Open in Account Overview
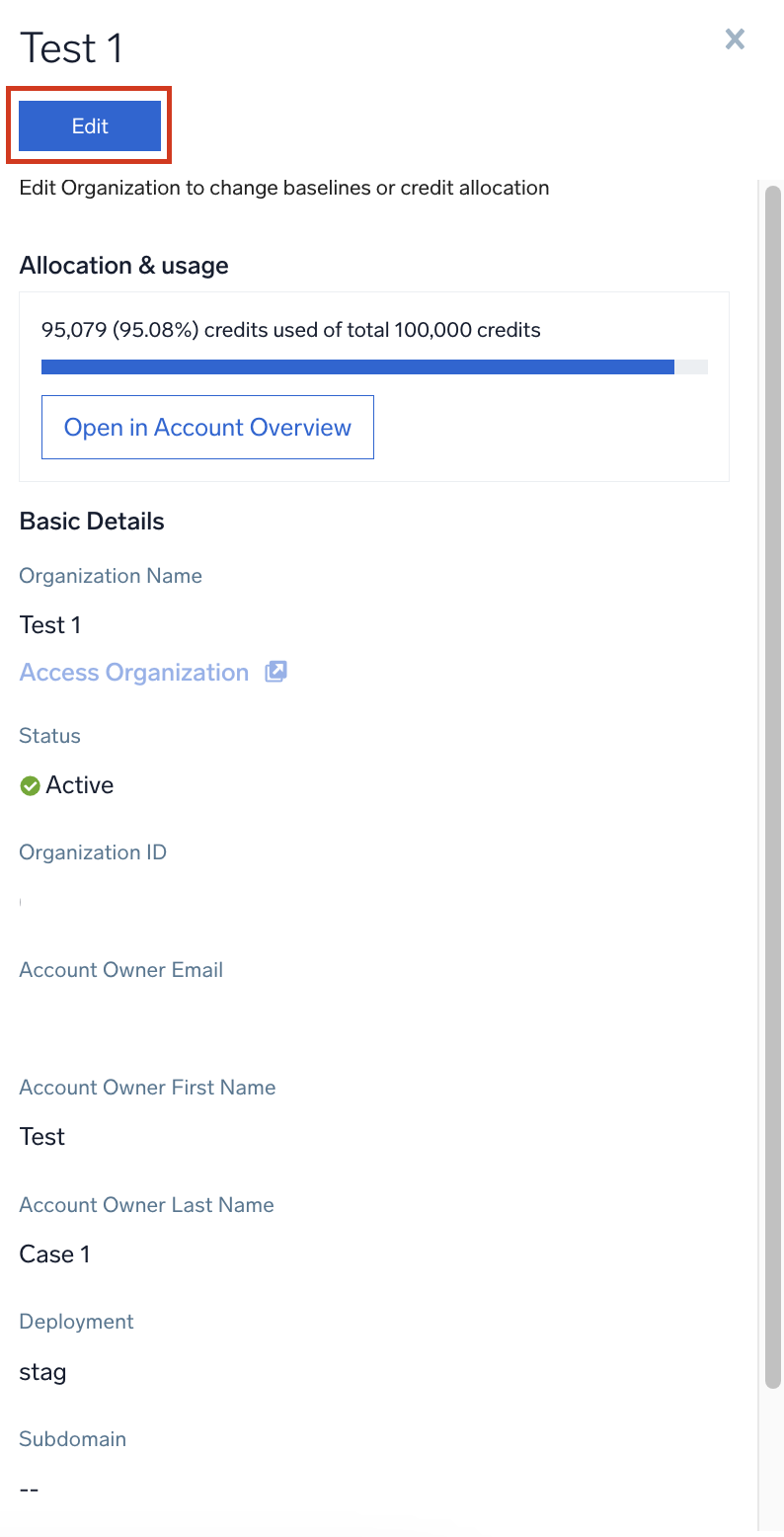Viewport: 784px width, 1537px height. [x=207, y=428]
